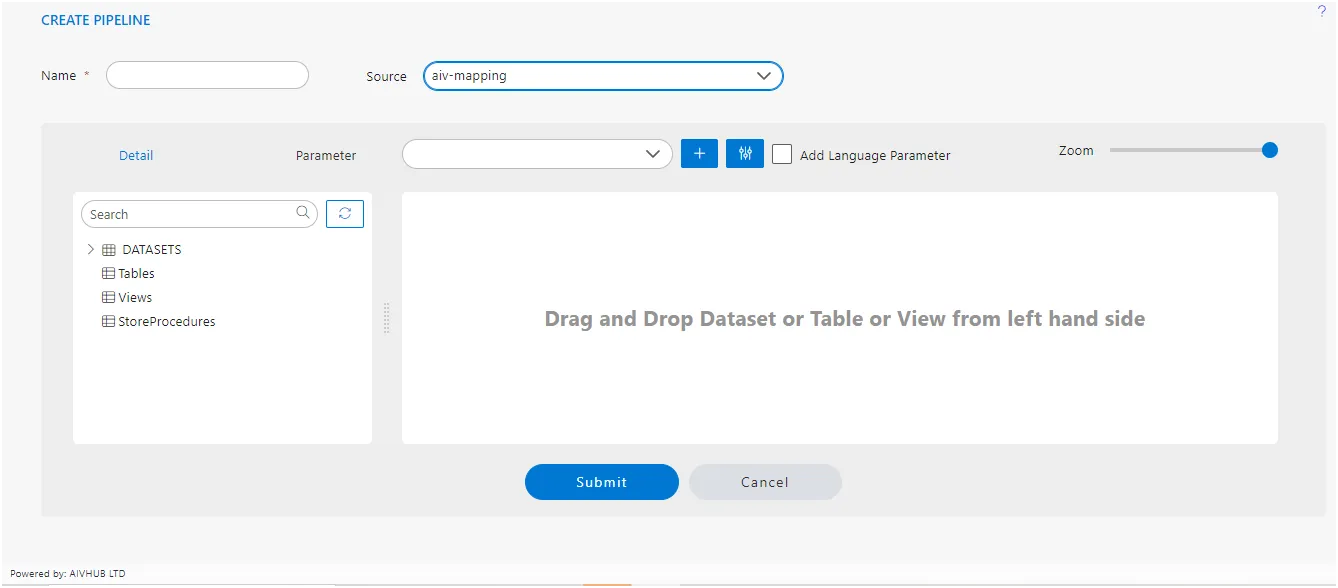This screenshot has width=1338, height=588.
Task: Select the StoreProcedures tree item
Action: pyautogui.click(x=167, y=321)
